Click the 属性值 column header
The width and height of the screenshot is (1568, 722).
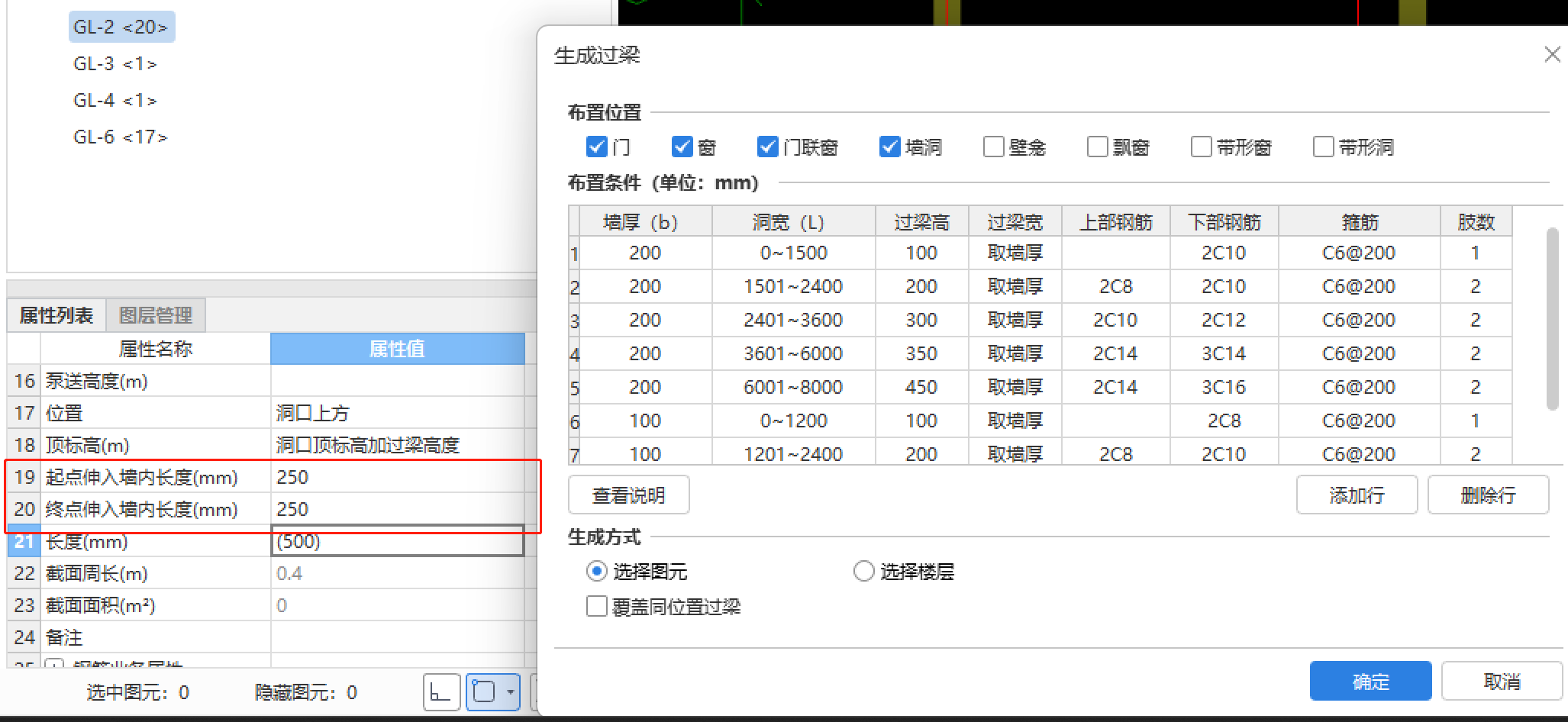point(397,349)
